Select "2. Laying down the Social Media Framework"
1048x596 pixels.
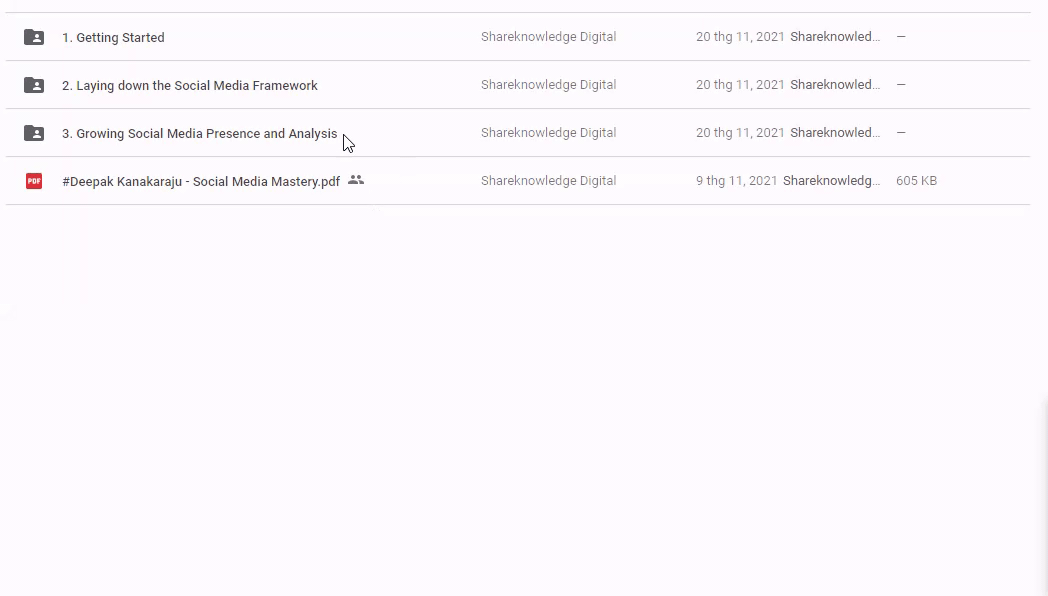[190, 85]
